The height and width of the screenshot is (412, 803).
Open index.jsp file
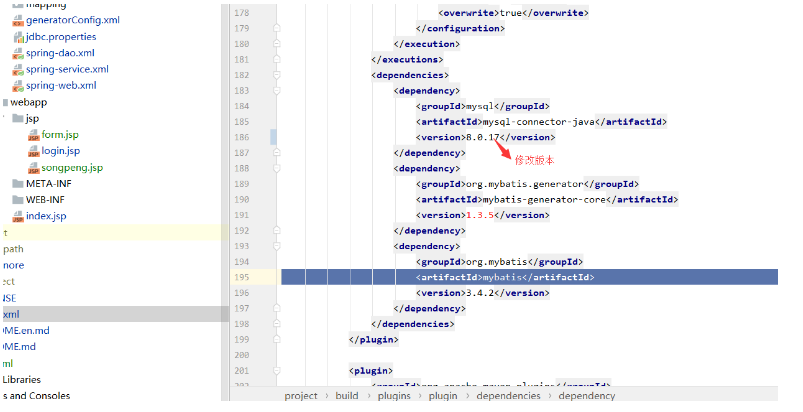pos(46,215)
